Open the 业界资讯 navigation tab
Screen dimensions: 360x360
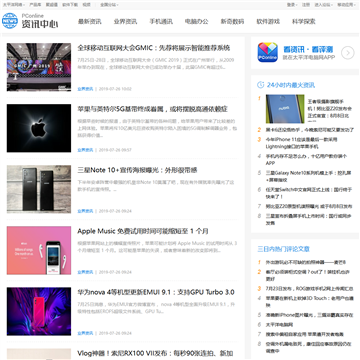(125, 22)
